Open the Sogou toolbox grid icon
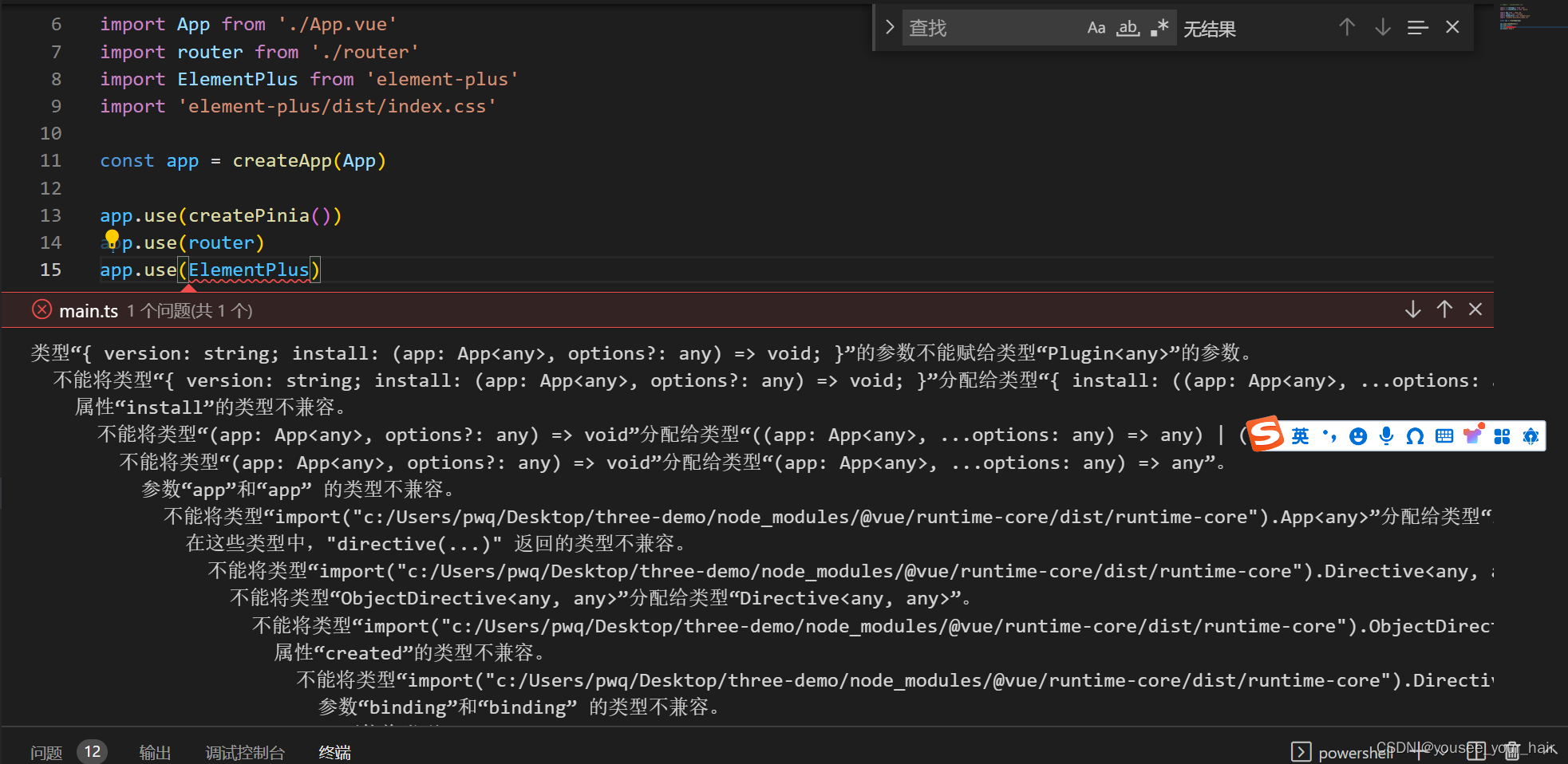1568x764 pixels. pyautogui.click(x=1502, y=436)
